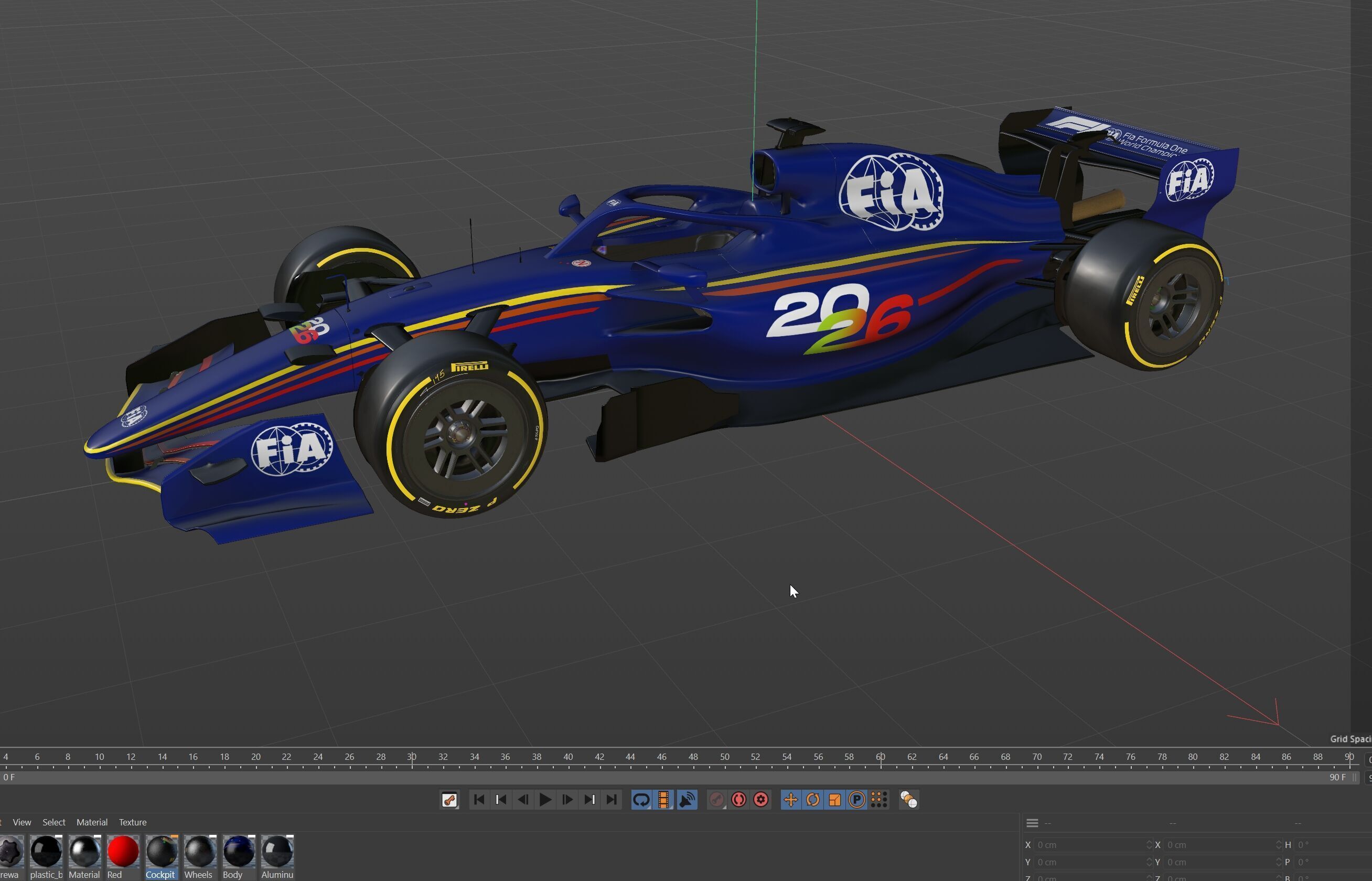
Task: Select the partially visible rewa material
Action: pyautogui.click(x=11, y=852)
